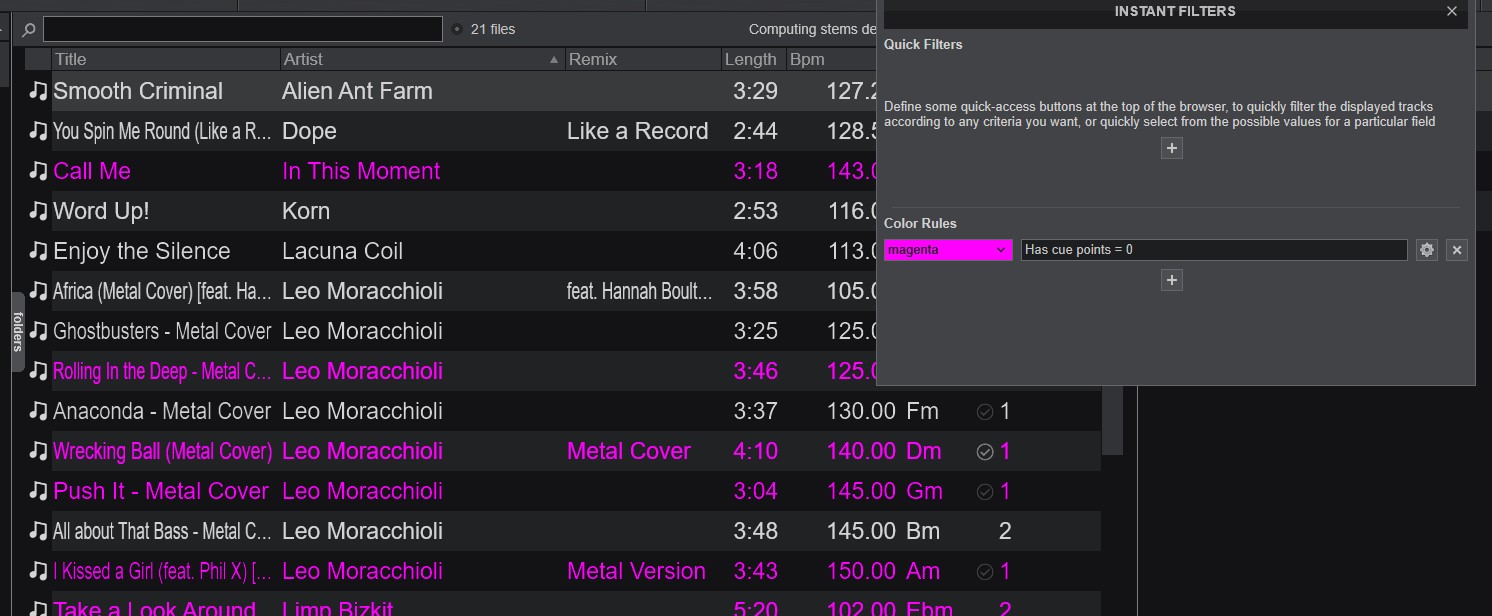The height and width of the screenshot is (616, 1492).
Task: Click the music note icon for Enjoy the Silence
Action: 38,251
